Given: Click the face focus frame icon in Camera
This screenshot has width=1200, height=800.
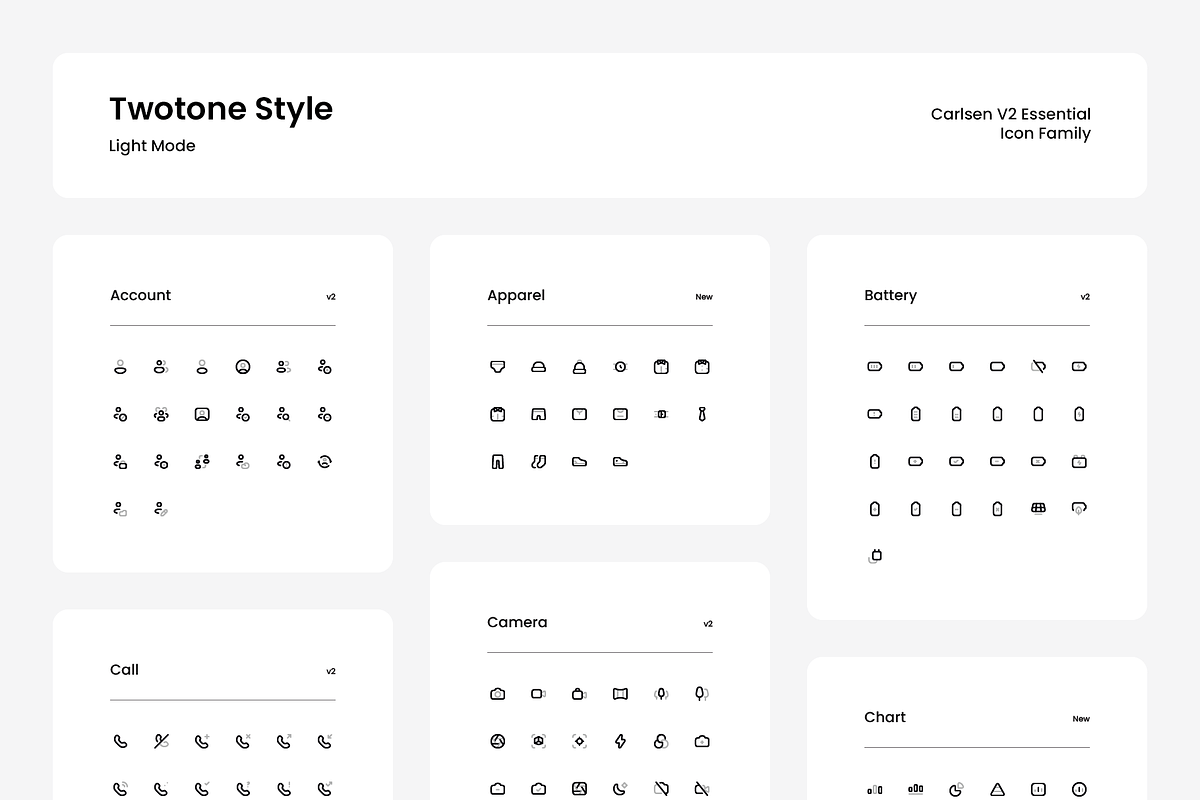Looking at the screenshot, I should 538,741.
